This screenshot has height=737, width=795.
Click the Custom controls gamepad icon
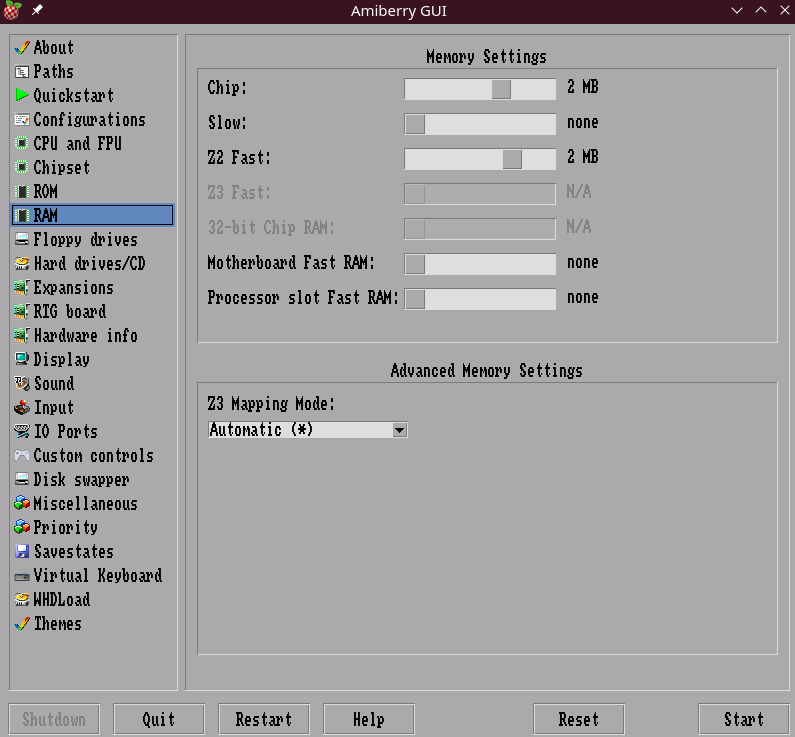(x=22, y=456)
